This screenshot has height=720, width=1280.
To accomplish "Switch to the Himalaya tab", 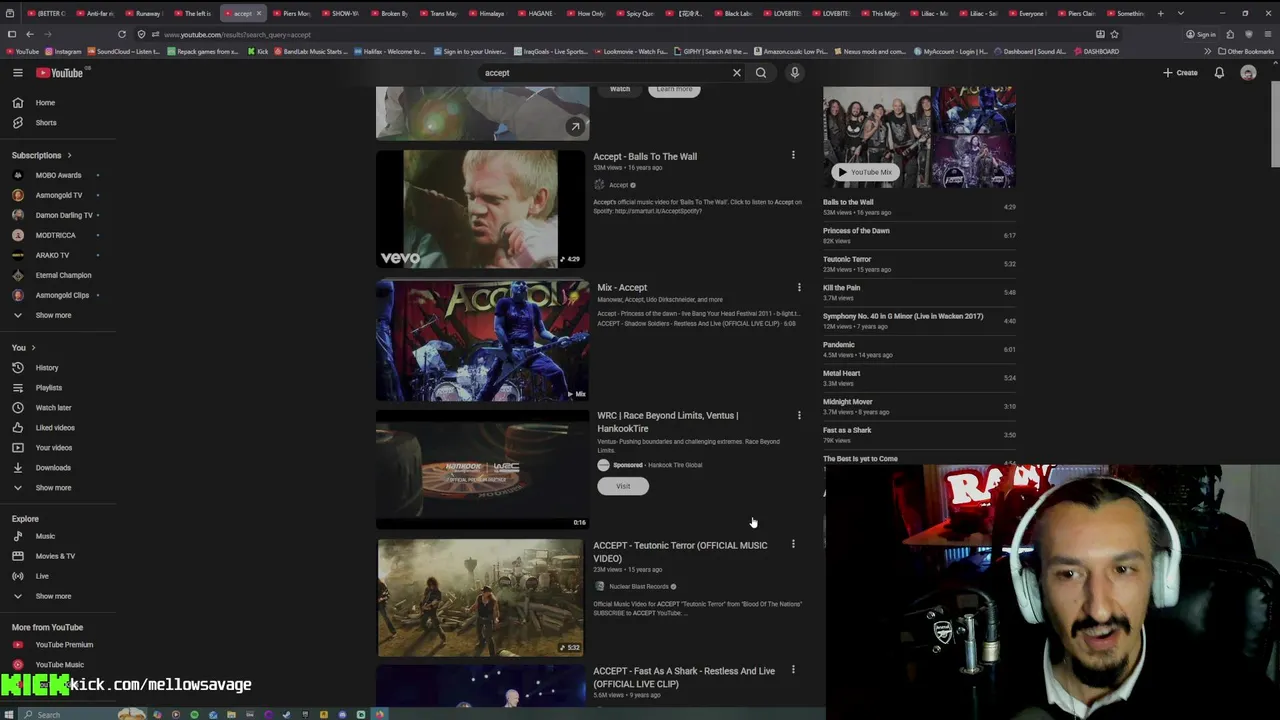I will click(x=488, y=13).
